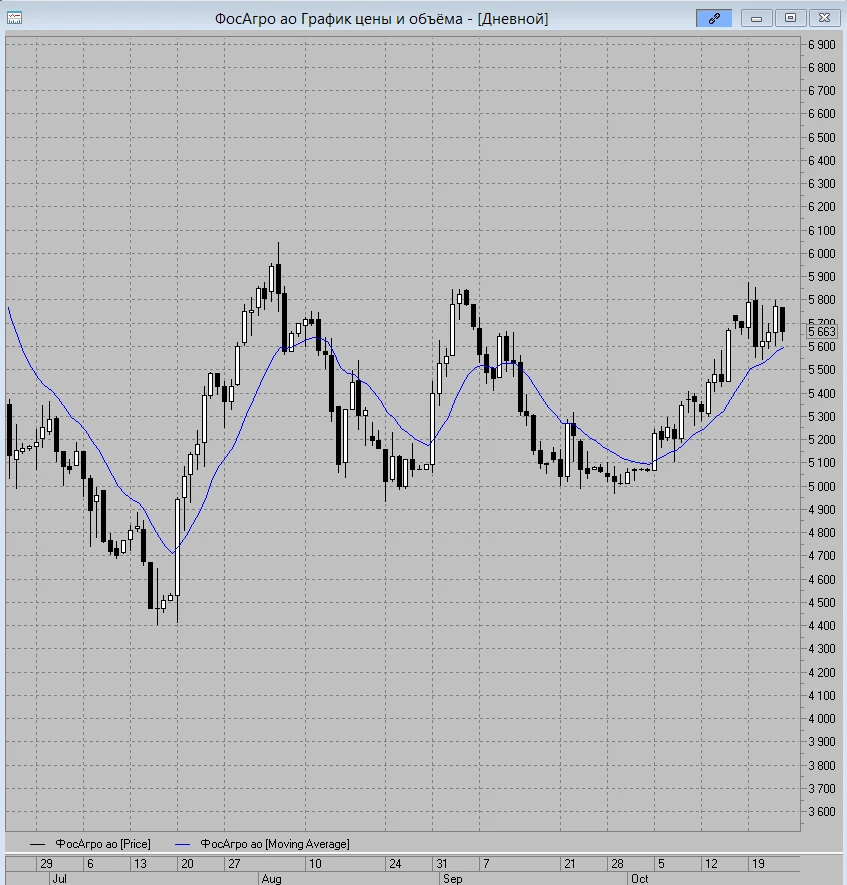
Task: Select the 'Sep' month label on time axis
Action: pyautogui.click(x=453, y=879)
